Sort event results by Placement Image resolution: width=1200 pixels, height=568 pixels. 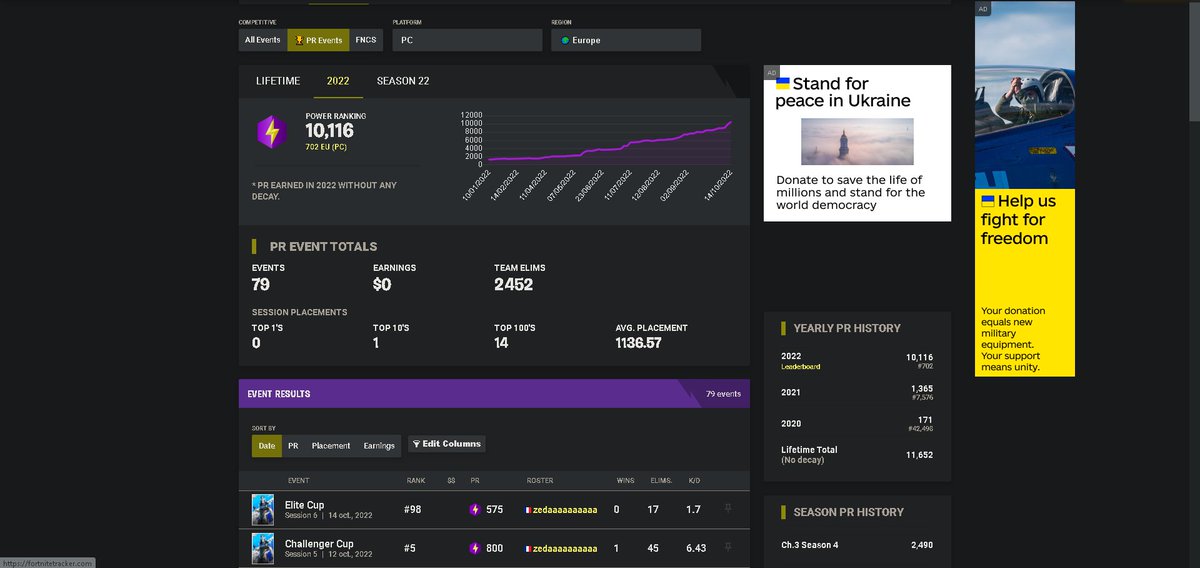pos(331,446)
